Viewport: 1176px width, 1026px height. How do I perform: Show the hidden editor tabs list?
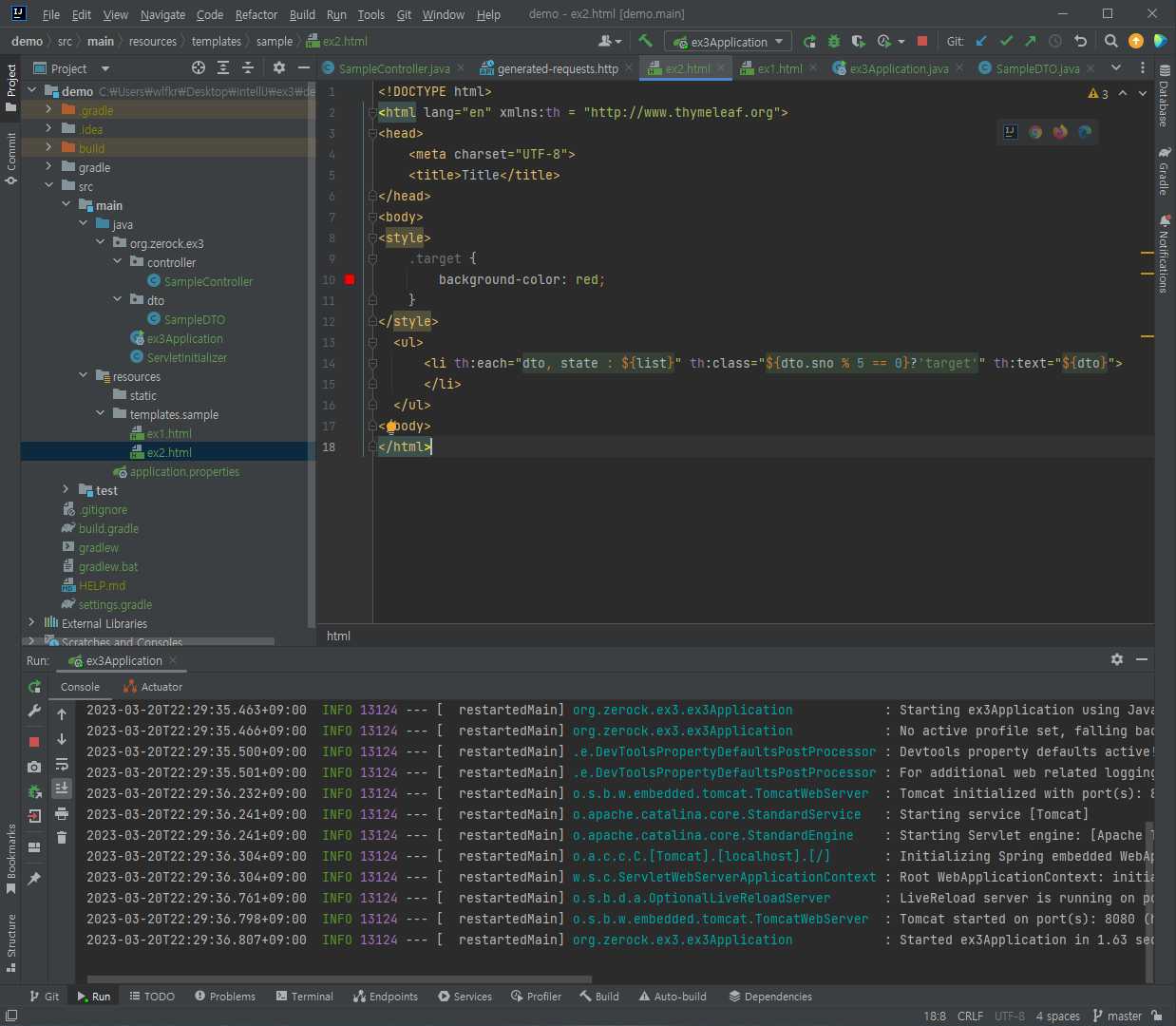tap(1116, 67)
